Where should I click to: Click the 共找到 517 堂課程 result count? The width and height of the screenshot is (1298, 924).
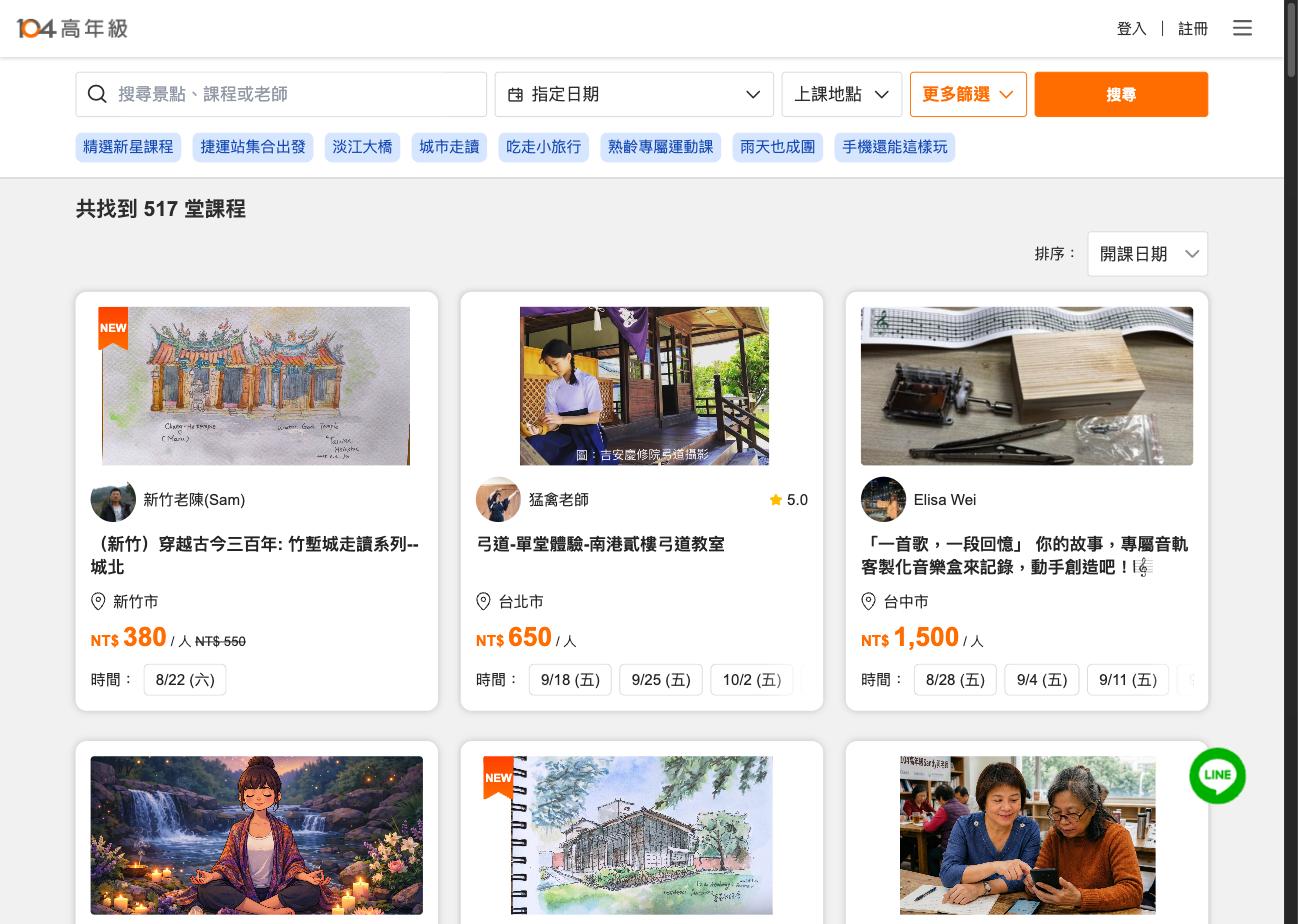pos(161,209)
